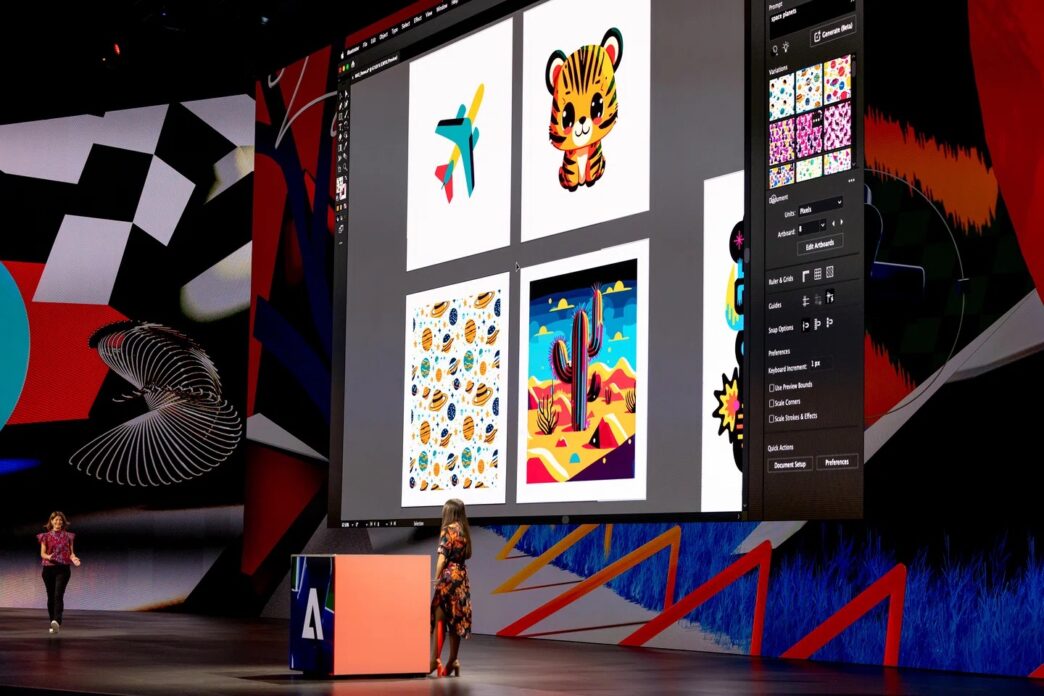Open the Artboard number dropdown
The width and height of the screenshot is (1044, 696).
[x=812, y=226]
